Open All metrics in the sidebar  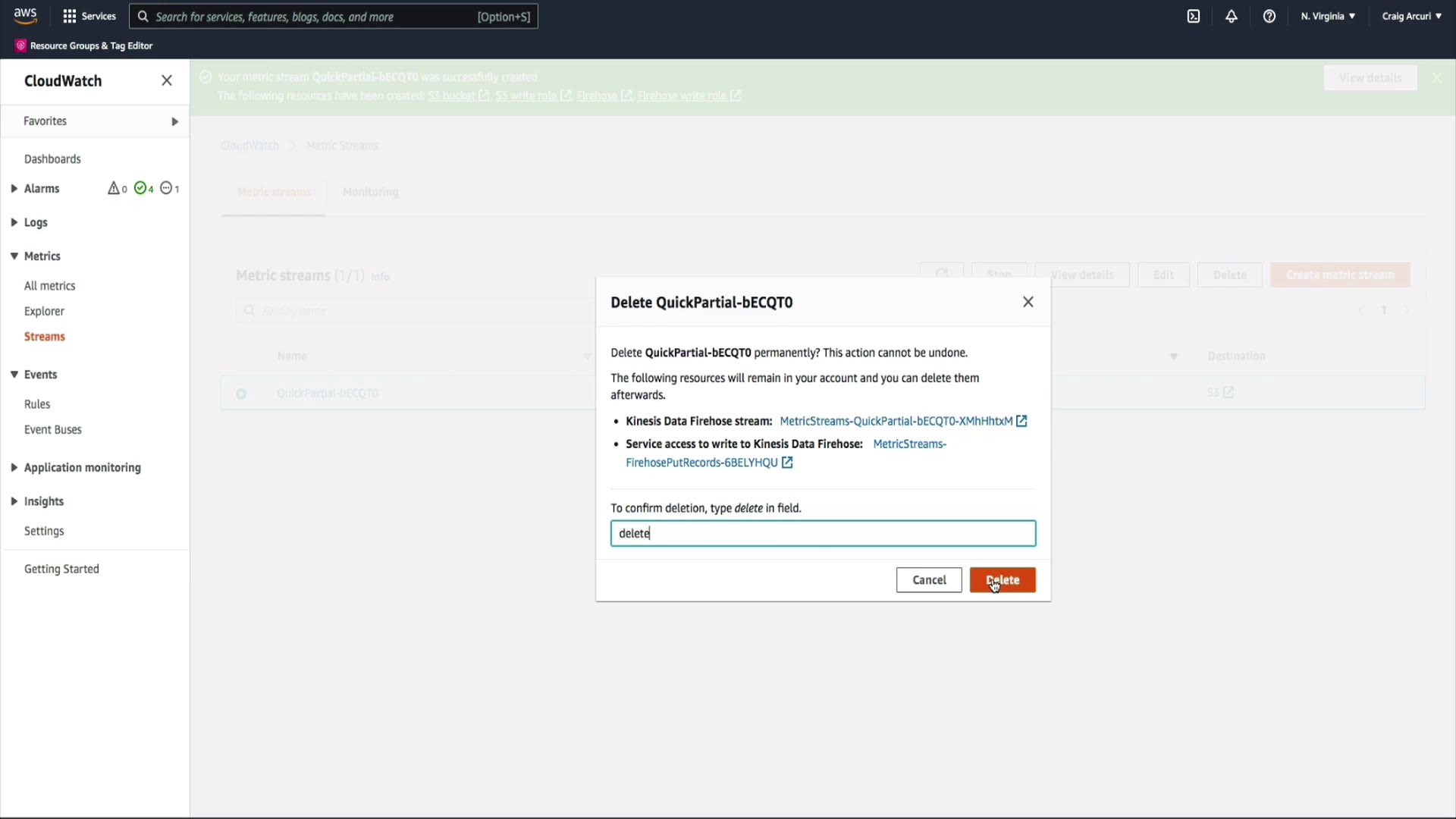tap(49, 286)
